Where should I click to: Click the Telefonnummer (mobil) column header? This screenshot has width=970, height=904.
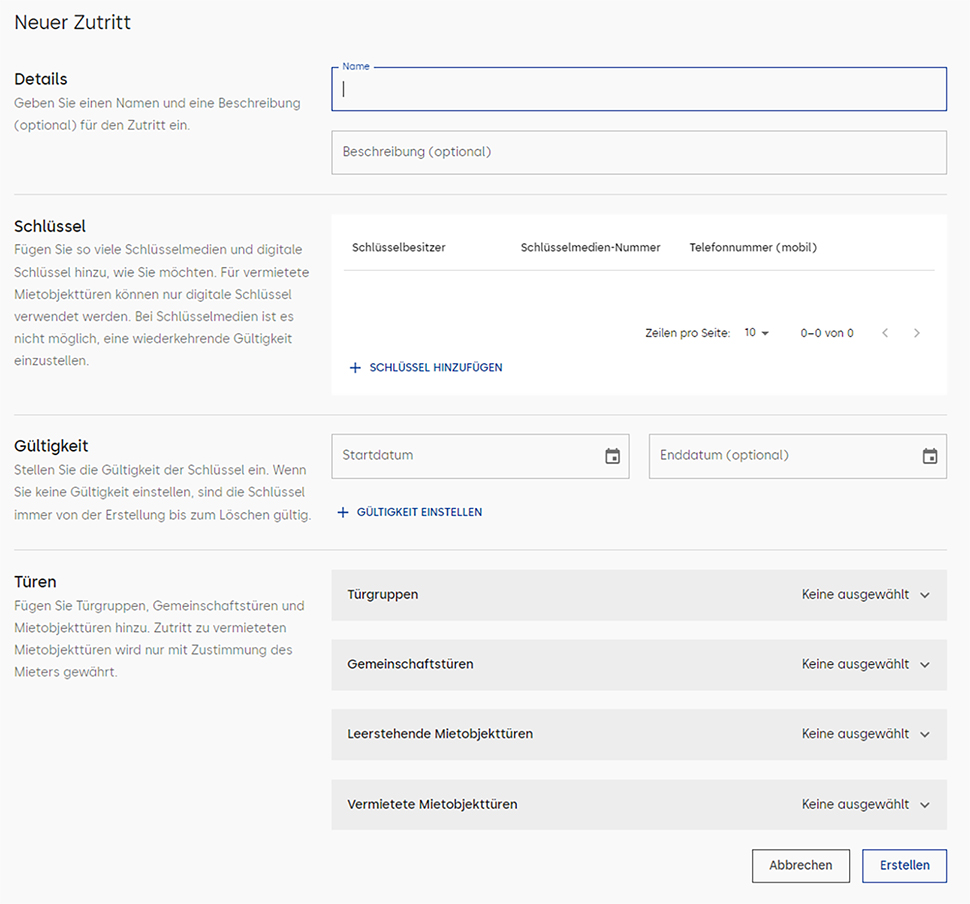click(x=753, y=248)
